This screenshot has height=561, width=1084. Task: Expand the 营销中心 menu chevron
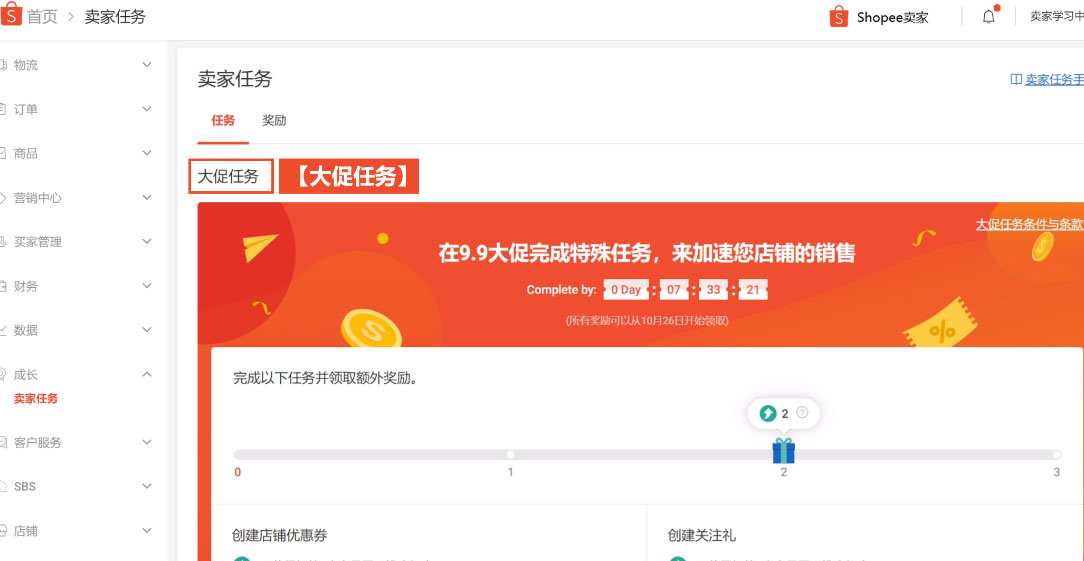[x=147, y=198]
